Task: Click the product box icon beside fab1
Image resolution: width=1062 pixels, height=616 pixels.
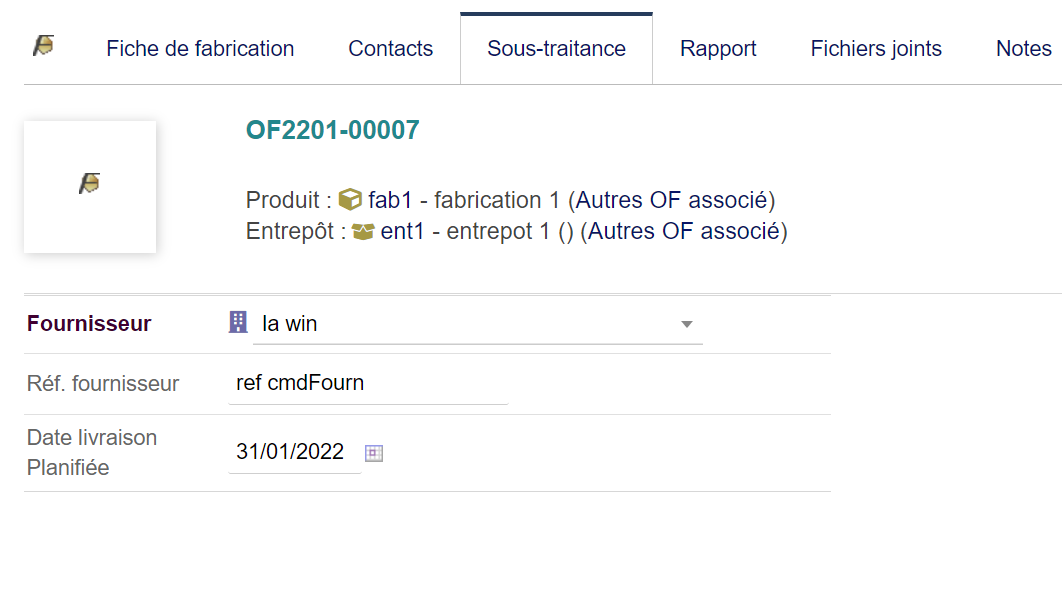Action: pyautogui.click(x=350, y=200)
